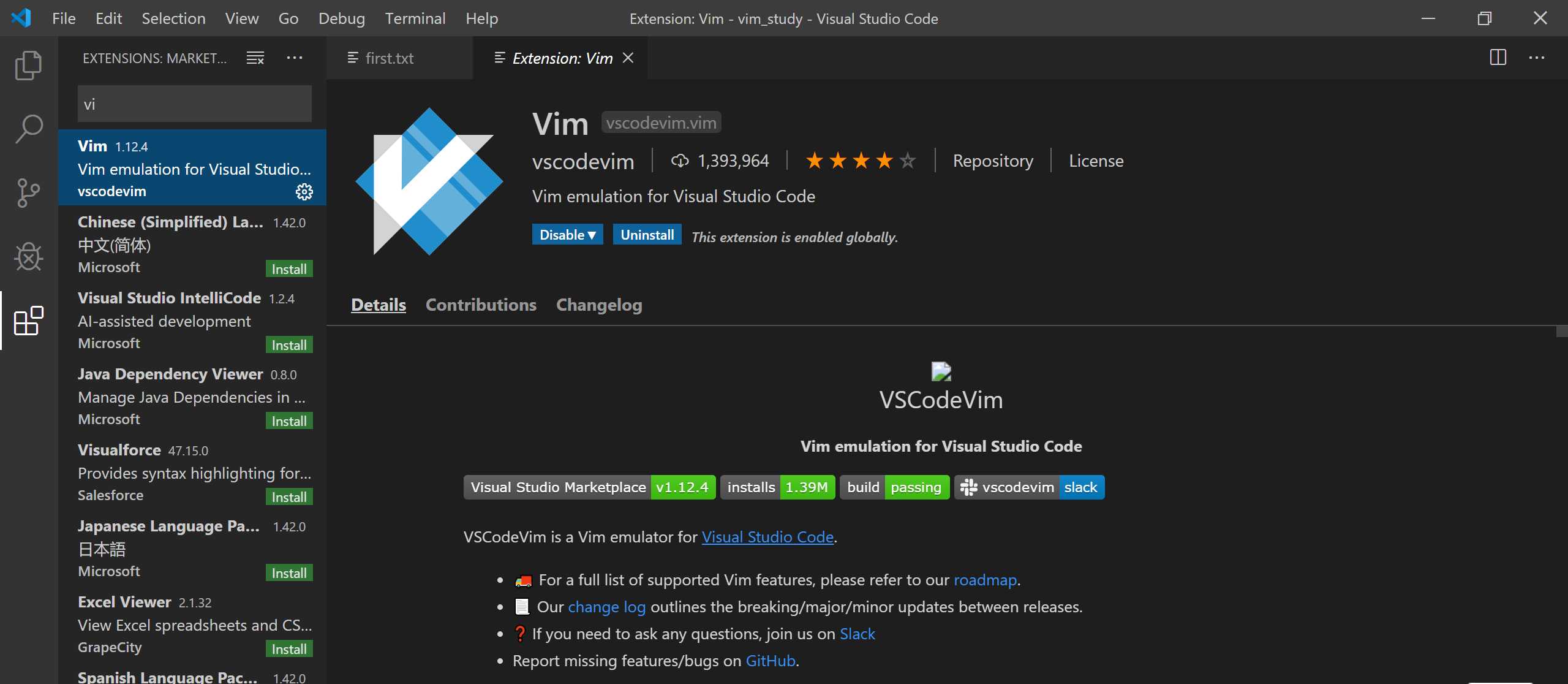Click the manage gear on Vim extension

(x=304, y=192)
